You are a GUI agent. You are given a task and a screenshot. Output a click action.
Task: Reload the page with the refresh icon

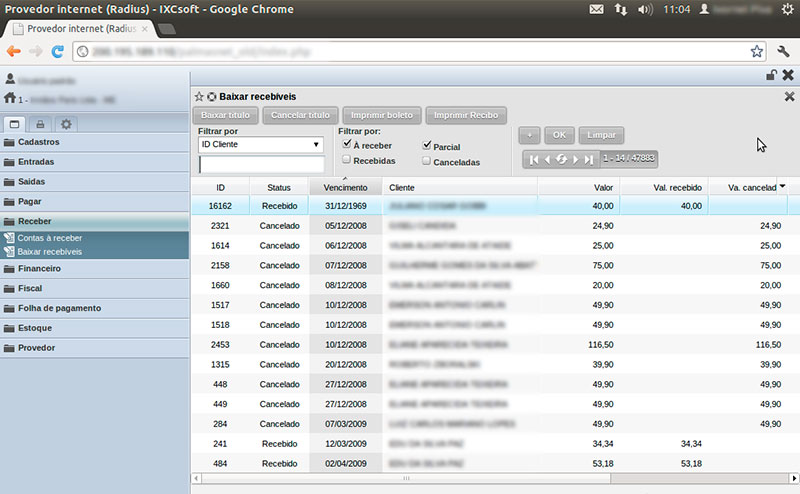[57, 51]
